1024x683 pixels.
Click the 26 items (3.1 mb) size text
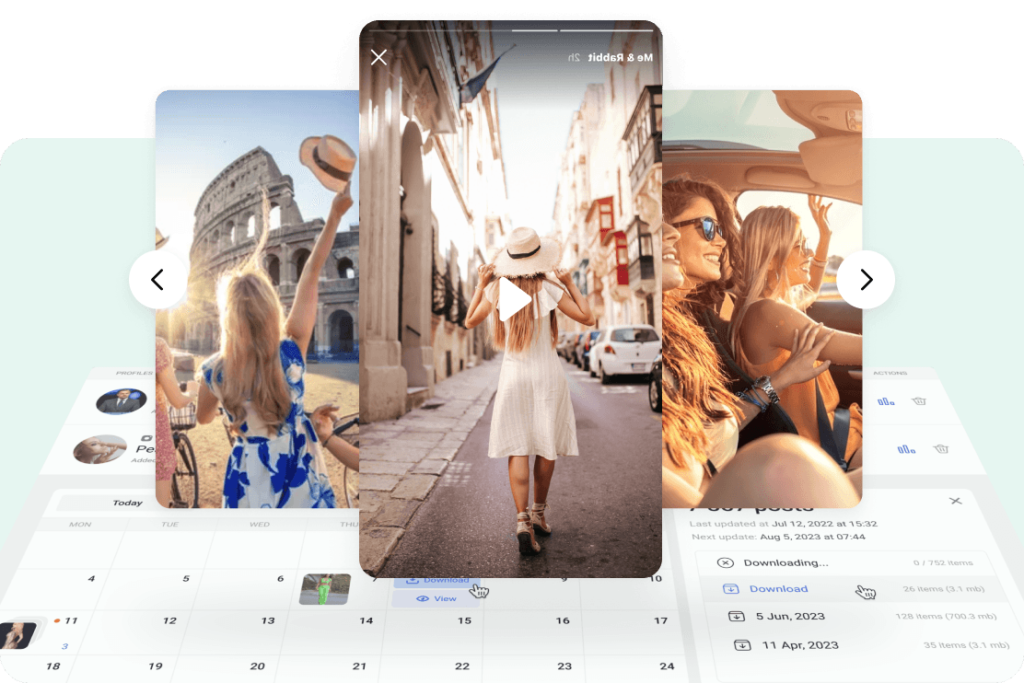point(944,588)
